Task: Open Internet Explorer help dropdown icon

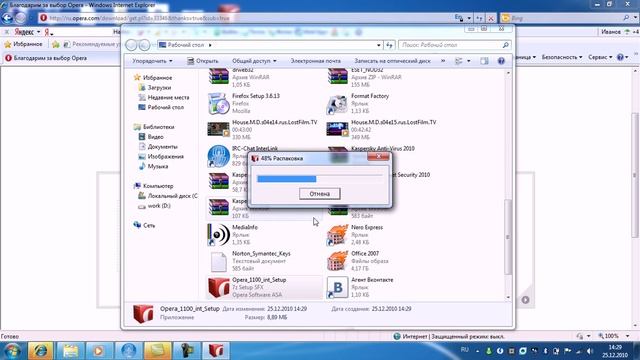Action: (622, 57)
